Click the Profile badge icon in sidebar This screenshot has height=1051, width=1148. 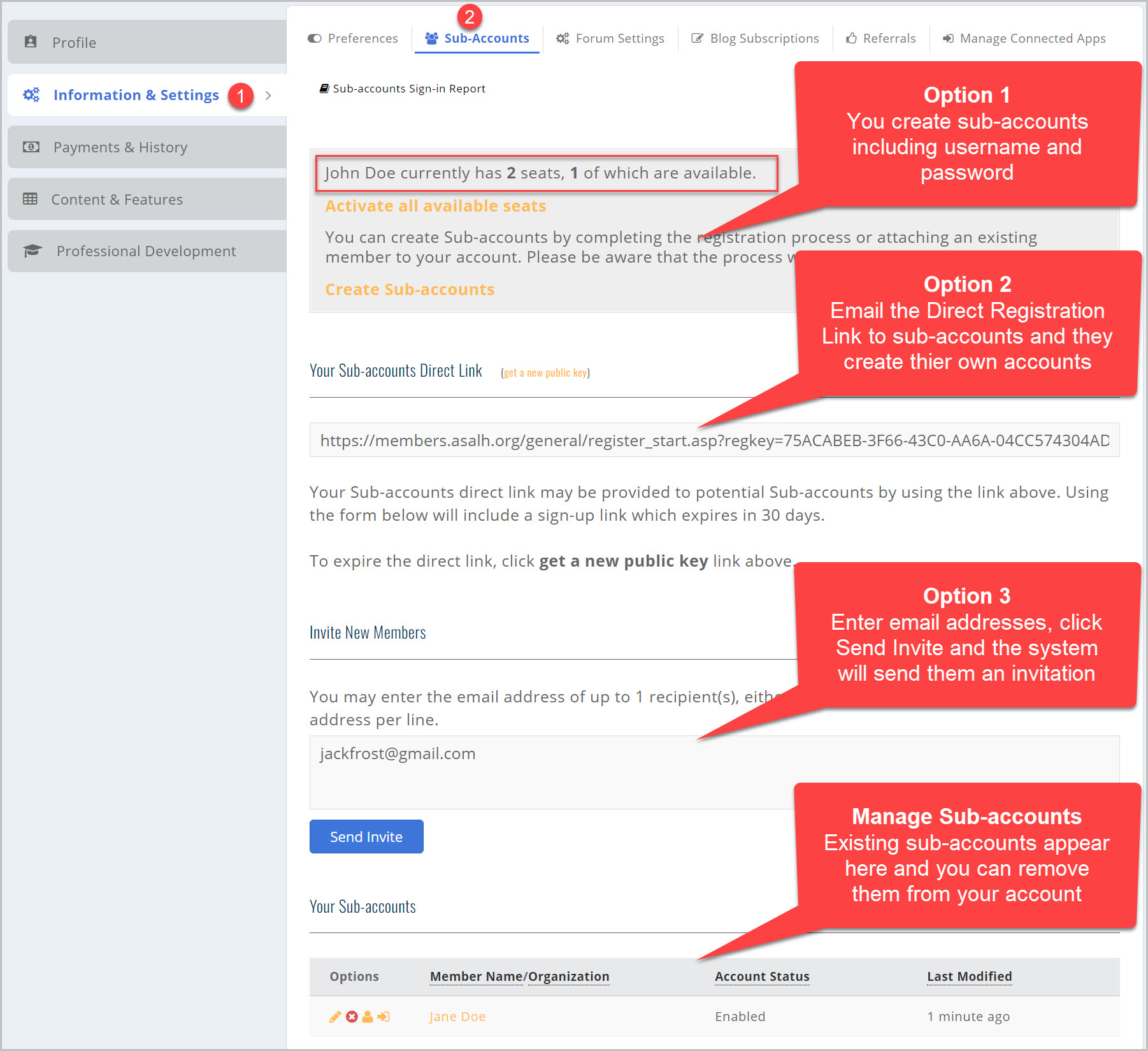pyautogui.click(x=31, y=42)
